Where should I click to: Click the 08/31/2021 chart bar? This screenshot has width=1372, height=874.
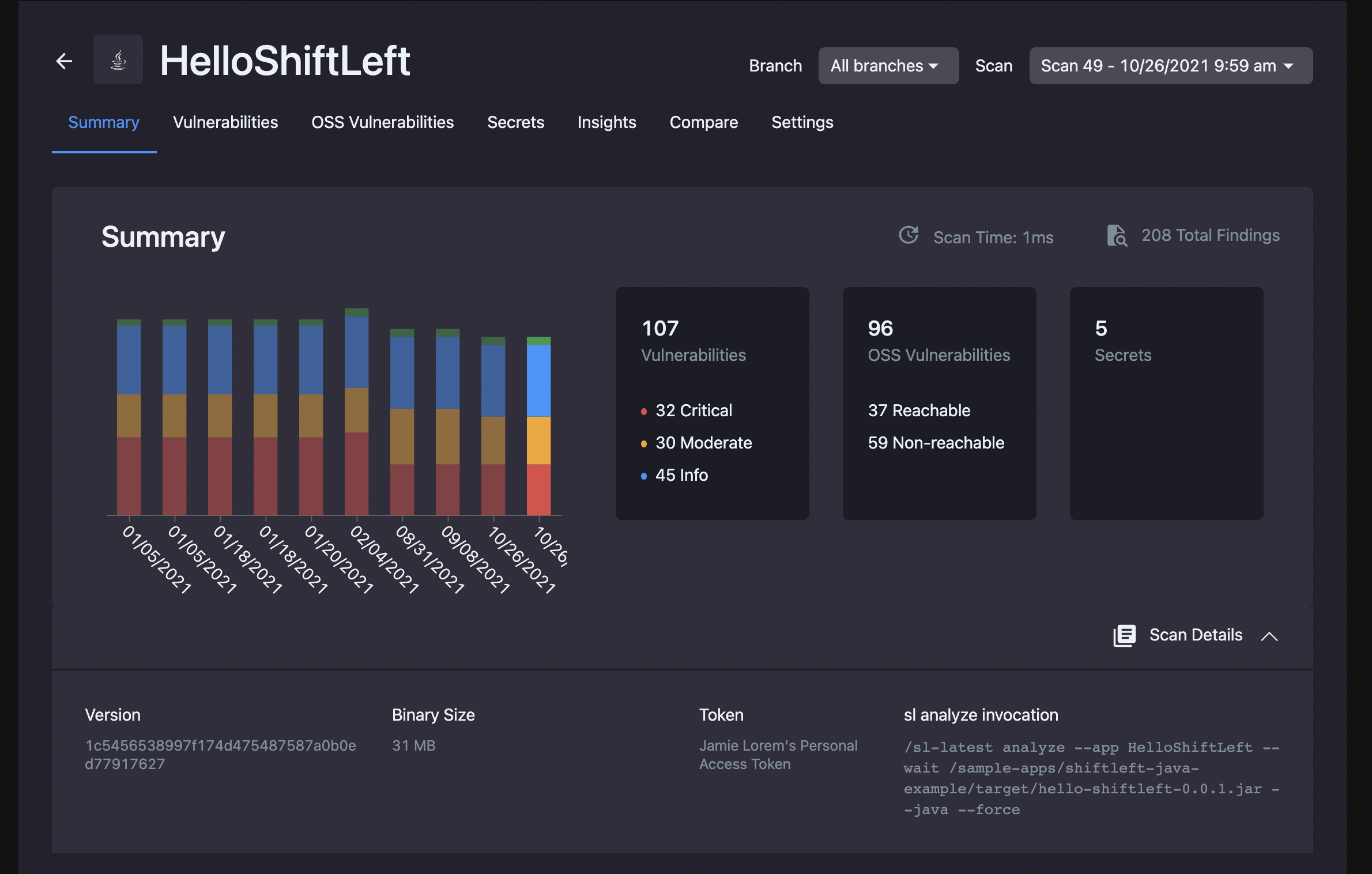[x=402, y=422]
